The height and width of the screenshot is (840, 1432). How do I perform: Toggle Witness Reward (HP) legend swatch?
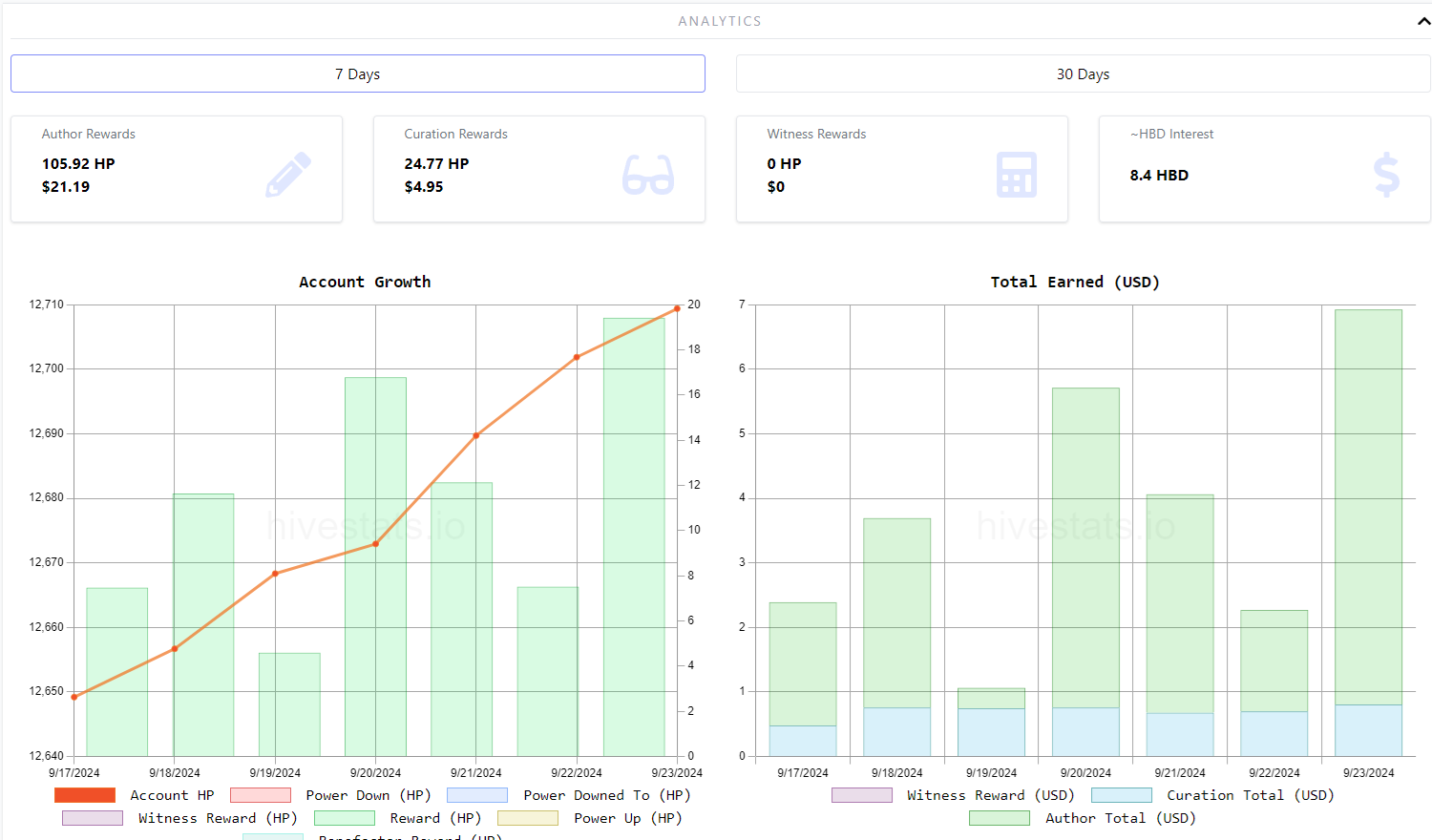[93, 818]
